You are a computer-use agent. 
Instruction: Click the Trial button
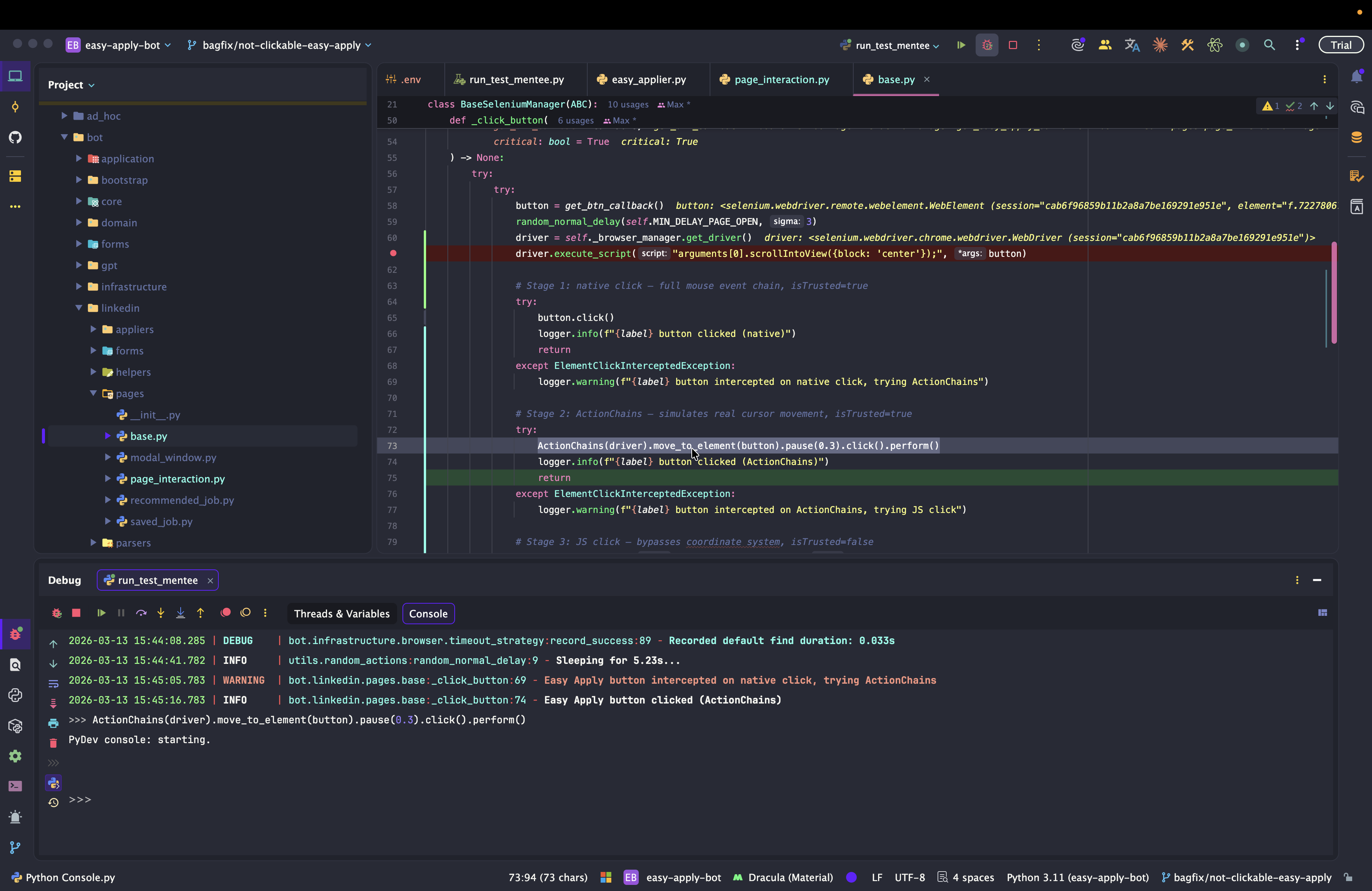point(1341,45)
